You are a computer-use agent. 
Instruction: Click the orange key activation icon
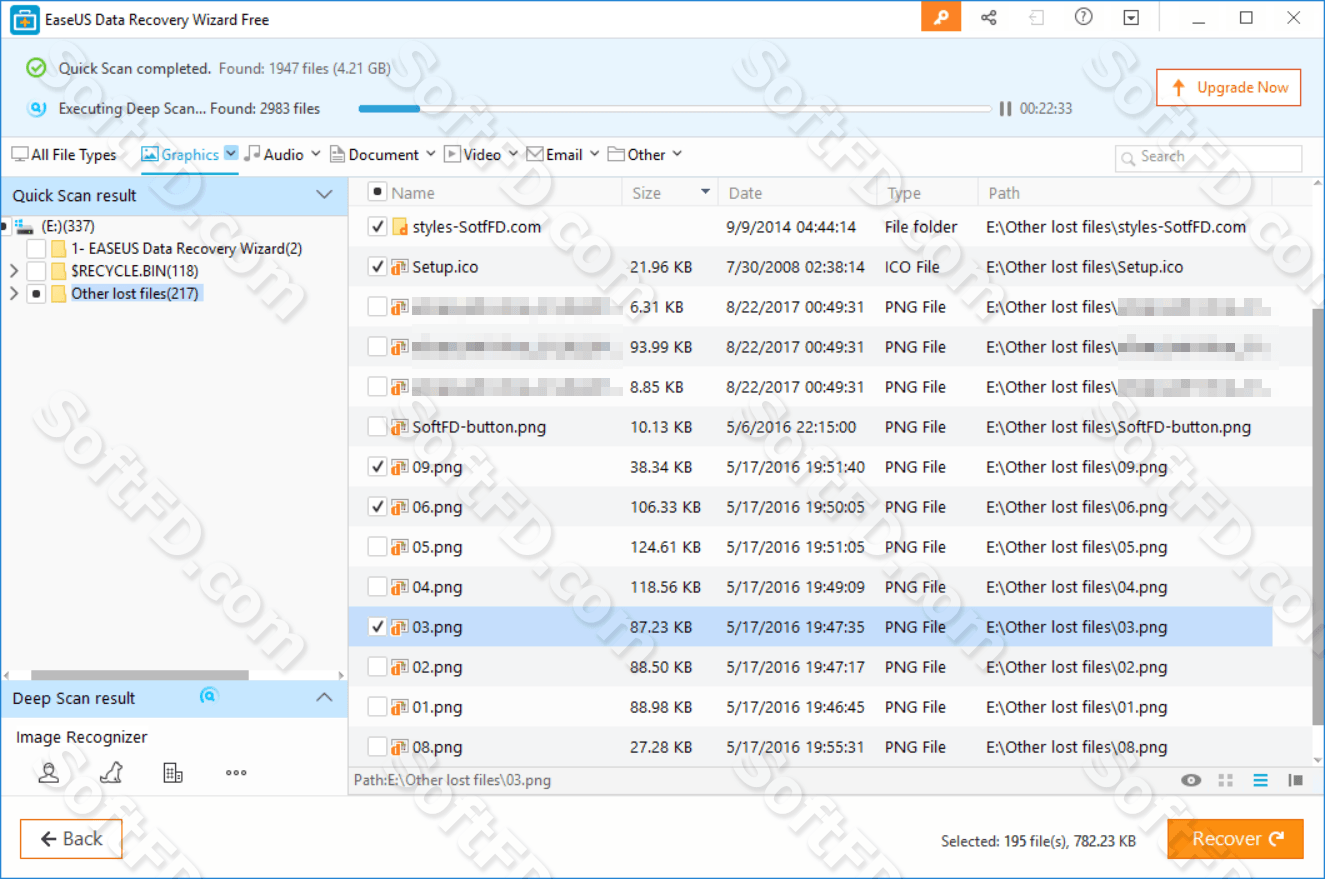pyautogui.click(x=941, y=18)
